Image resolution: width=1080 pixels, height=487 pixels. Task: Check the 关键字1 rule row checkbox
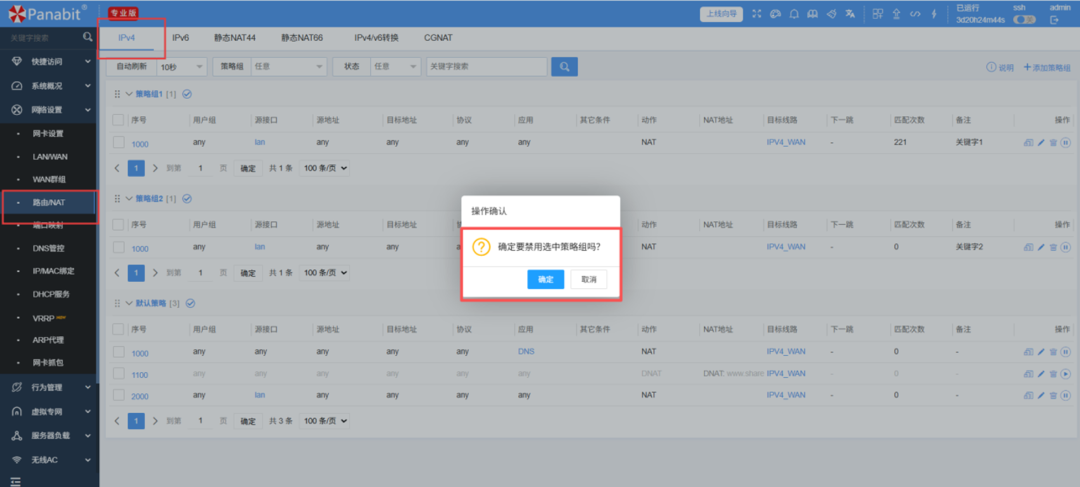[x=118, y=143]
